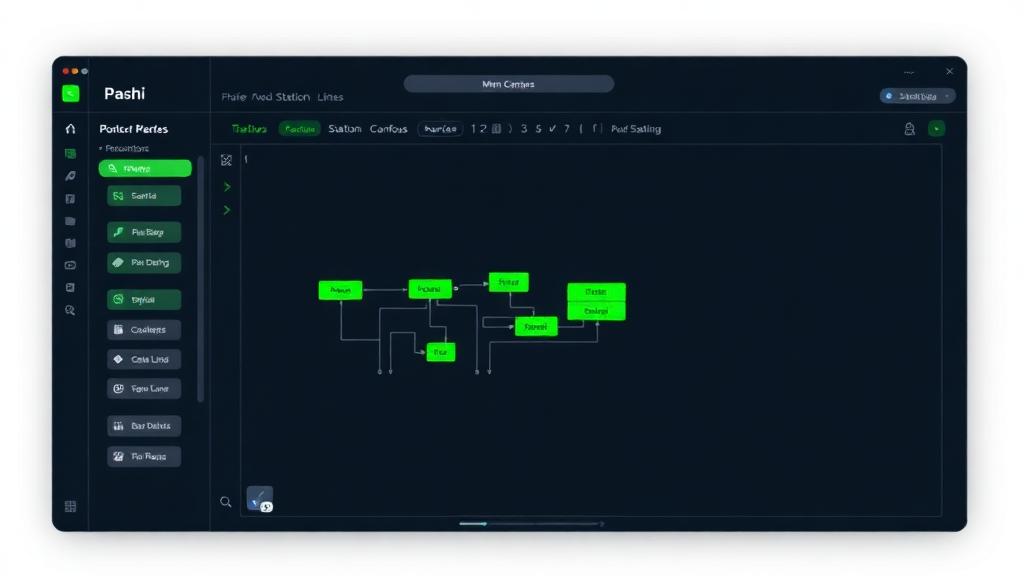Switch to the Confoss tab in toolbar
This screenshot has width=1024, height=576.
[388, 129]
